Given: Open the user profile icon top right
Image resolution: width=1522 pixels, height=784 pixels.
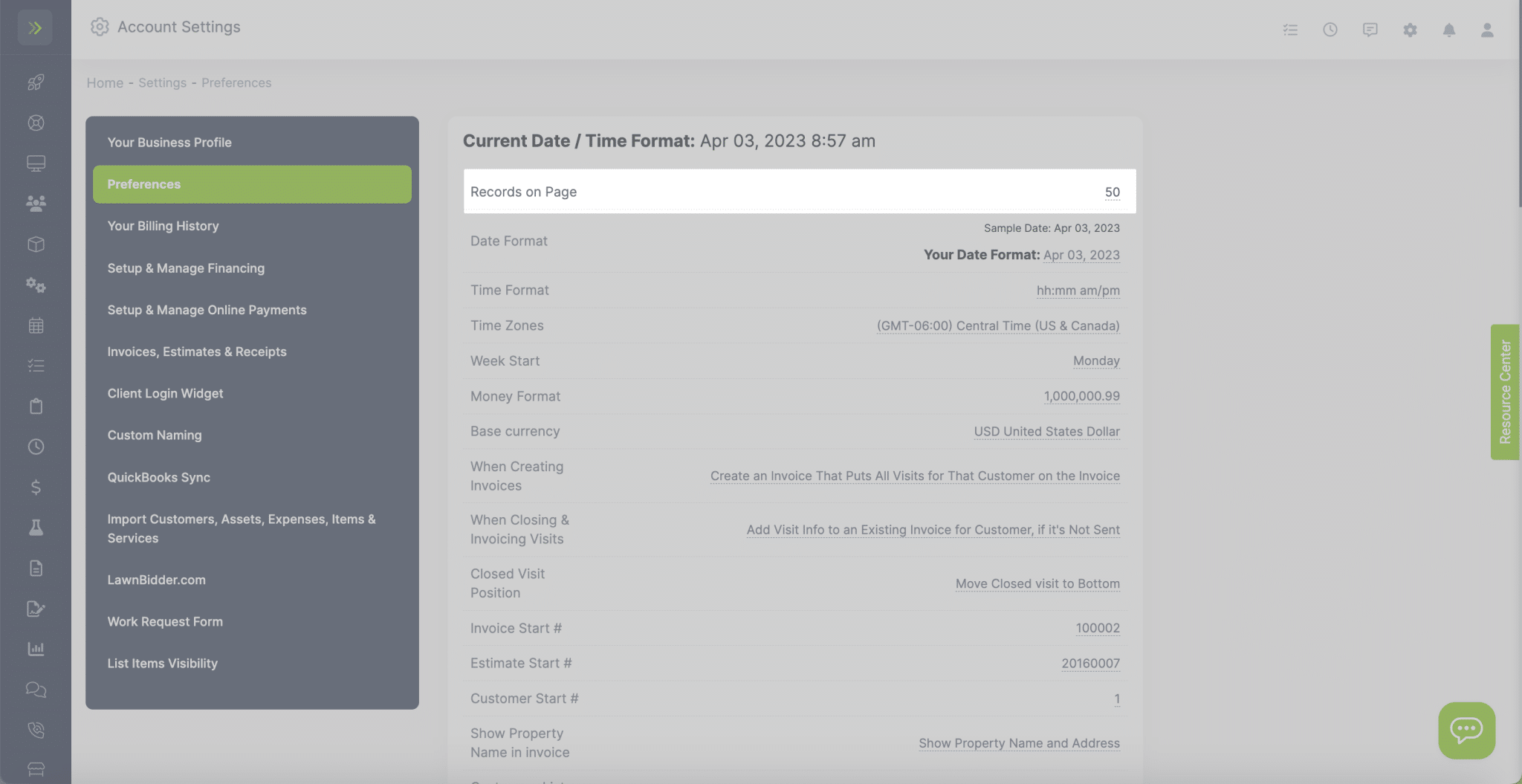Looking at the screenshot, I should click(1486, 30).
